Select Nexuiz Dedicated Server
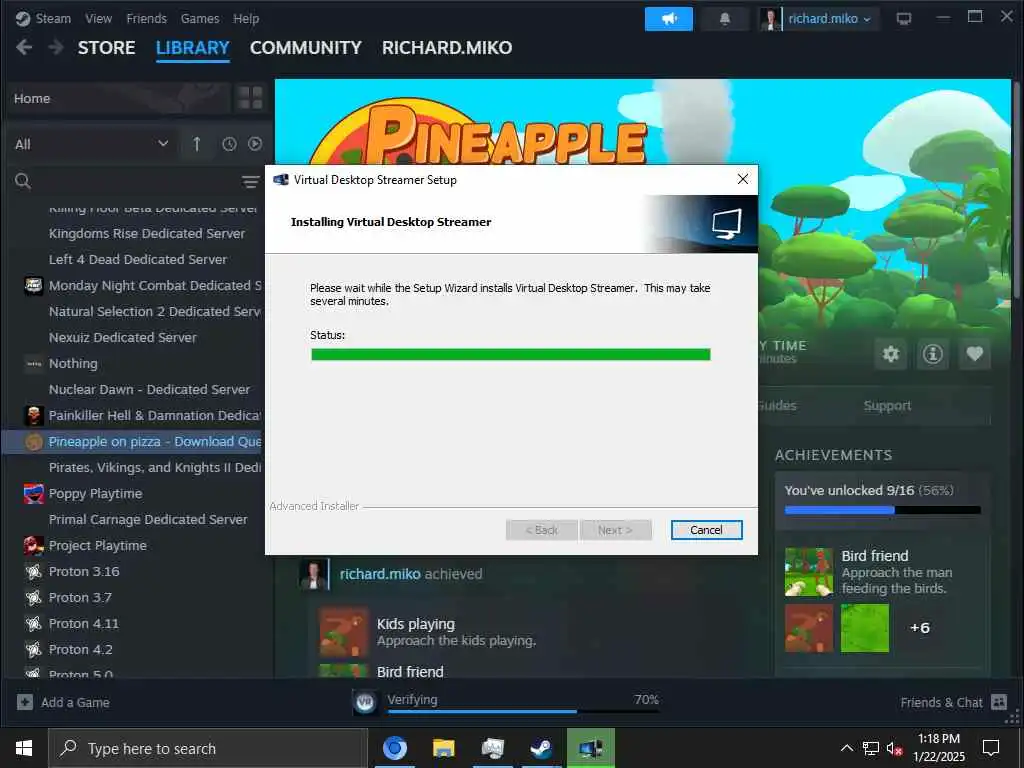Viewport: 1024px width, 768px height. tap(123, 337)
